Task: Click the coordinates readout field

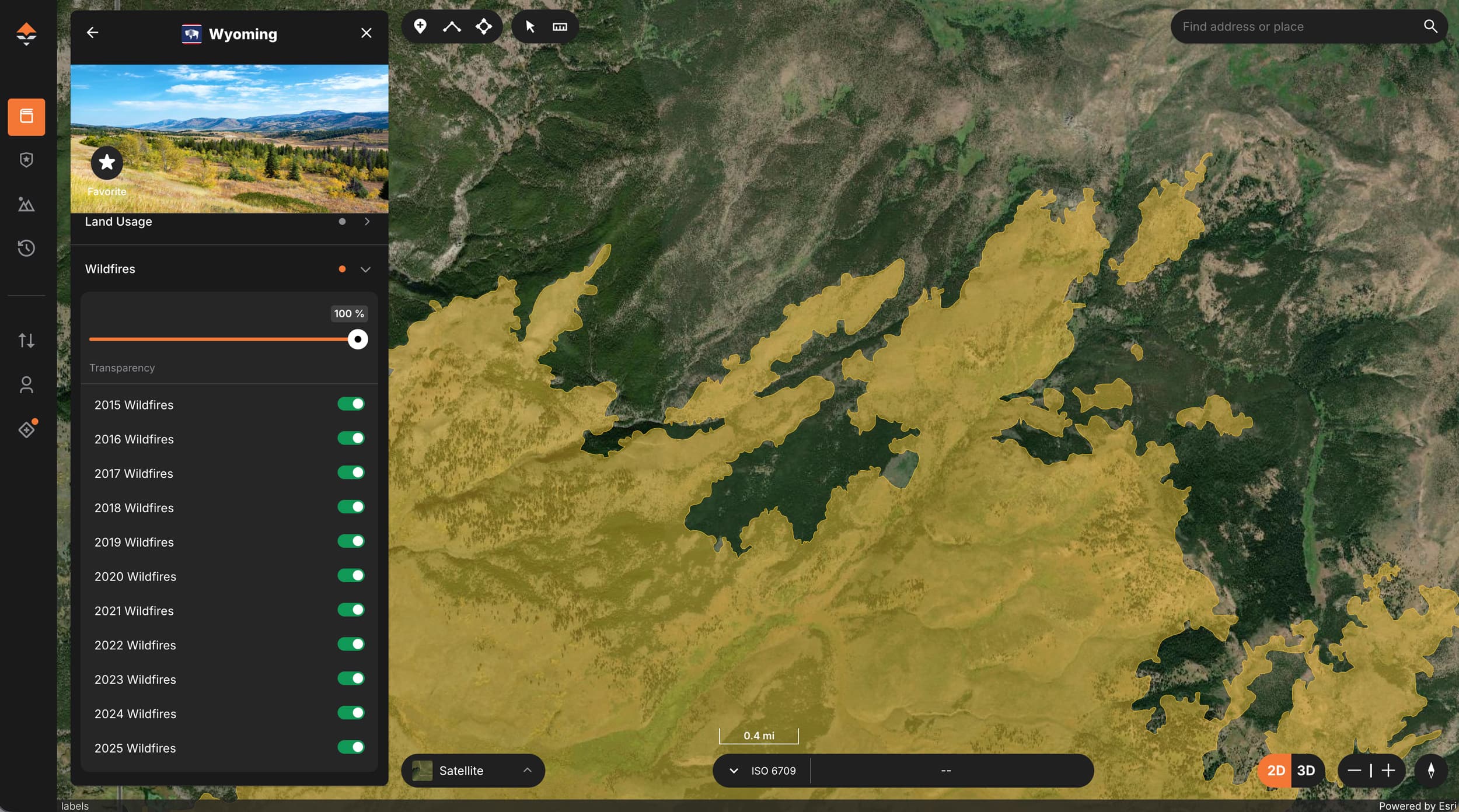Action: click(946, 771)
